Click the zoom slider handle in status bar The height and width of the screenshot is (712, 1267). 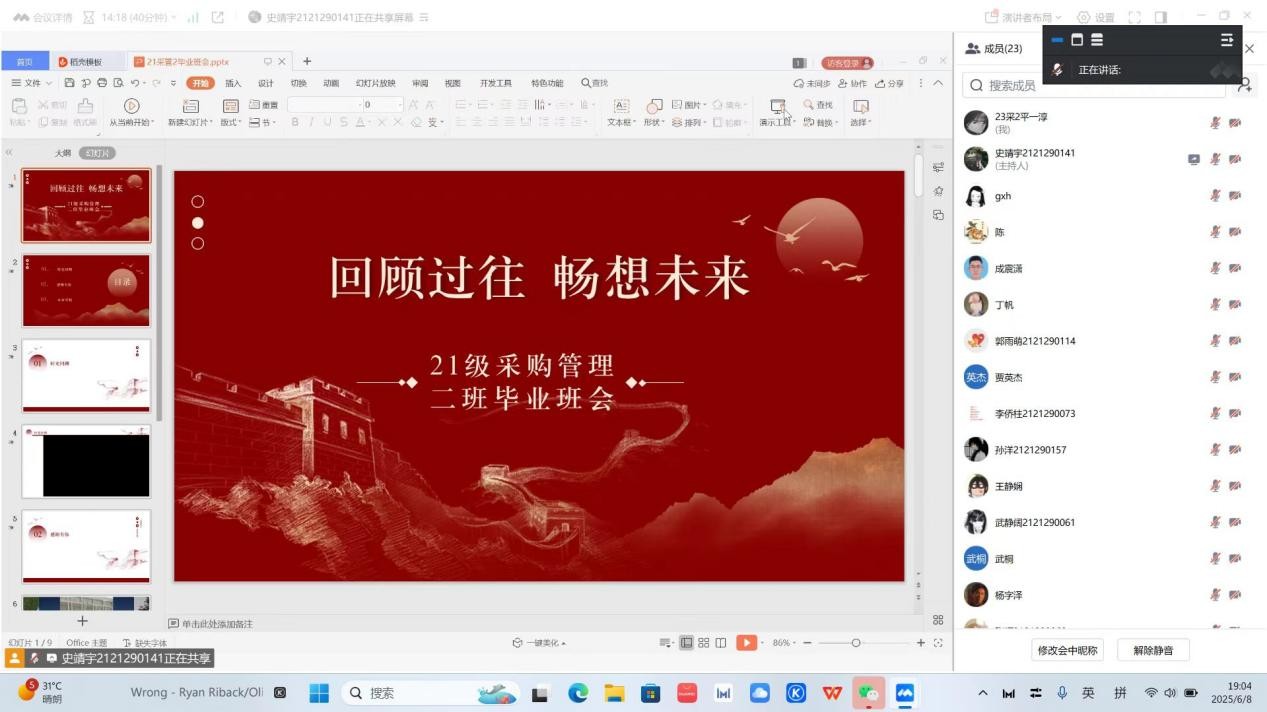(x=856, y=643)
